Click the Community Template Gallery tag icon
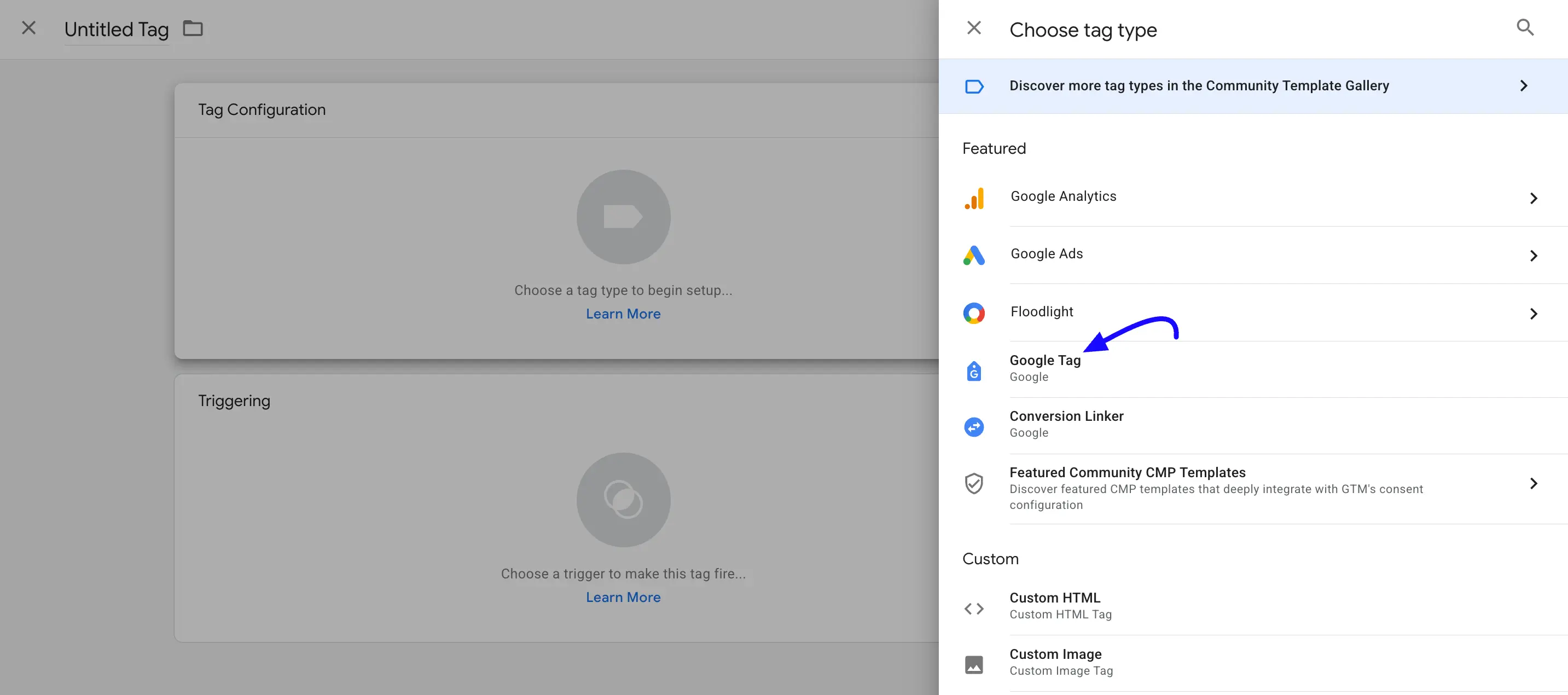The height and width of the screenshot is (695, 1568). (974, 86)
